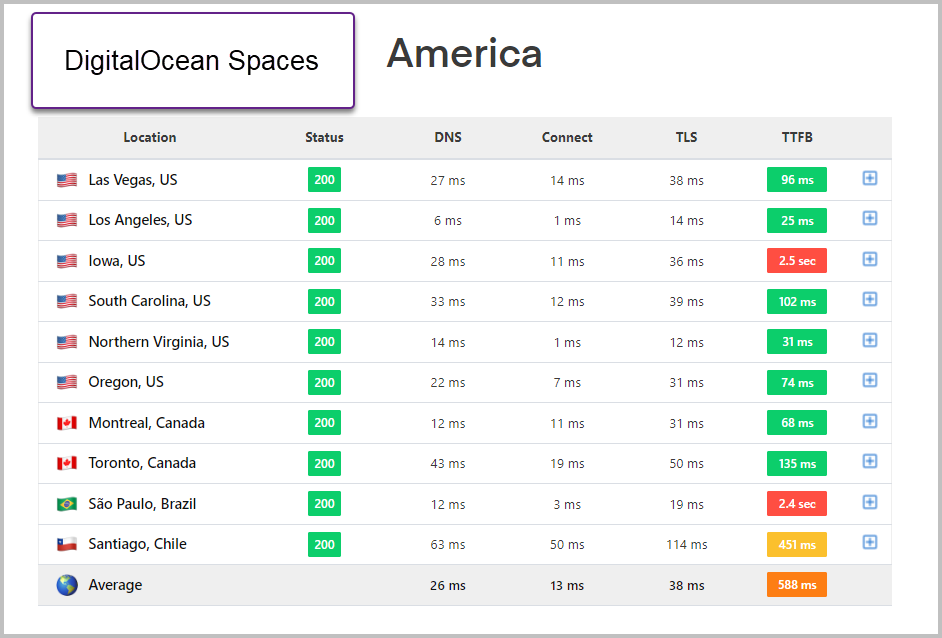Click the 25 ms TTFB badge

(x=797, y=220)
